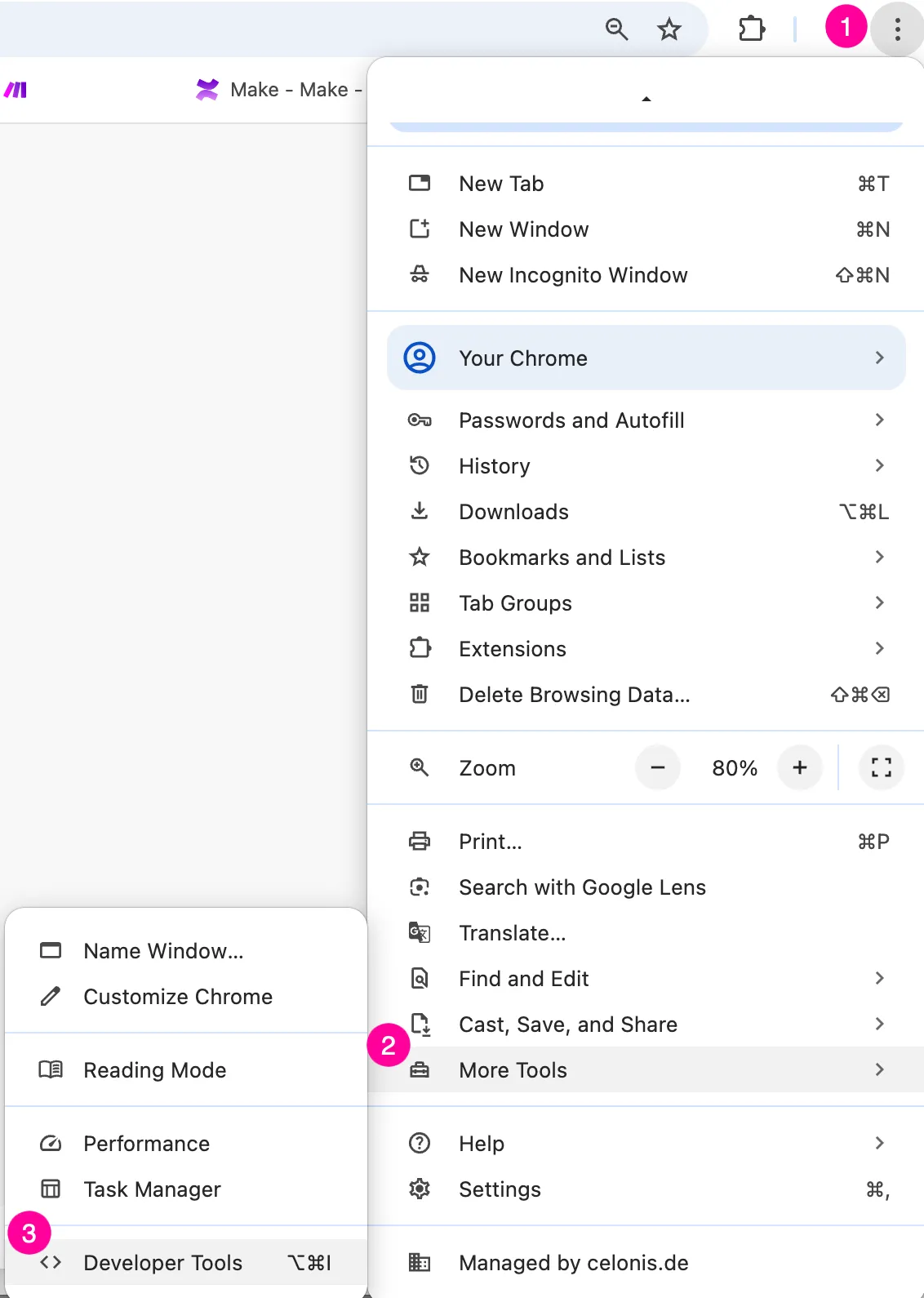Image resolution: width=924 pixels, height=1298 pixels.
Task: Open the Extensions submenu entry
Action: (646, 649)
